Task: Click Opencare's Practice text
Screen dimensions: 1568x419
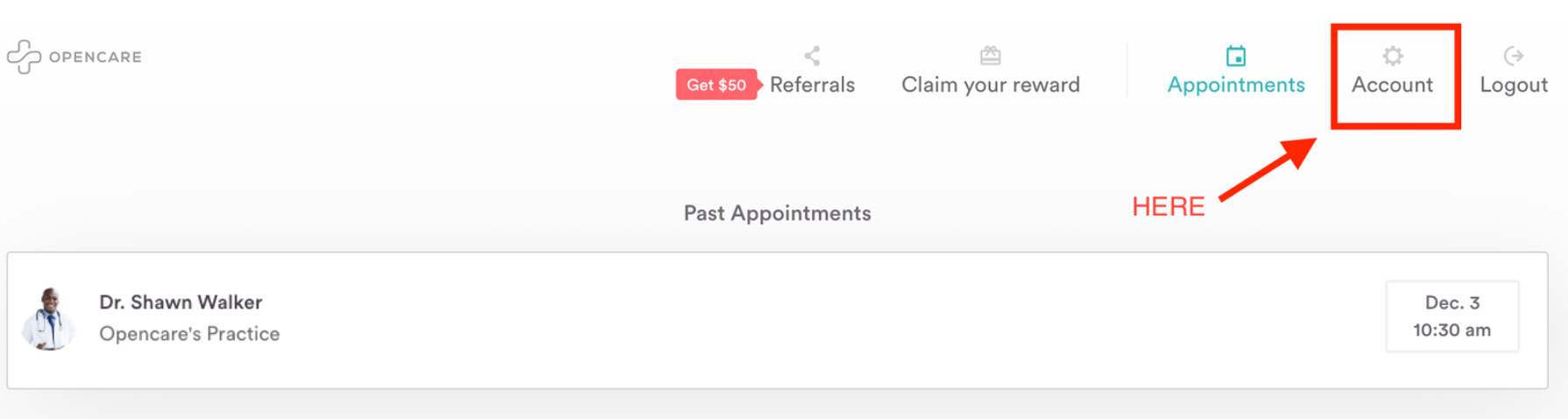Action: [189, 334]
